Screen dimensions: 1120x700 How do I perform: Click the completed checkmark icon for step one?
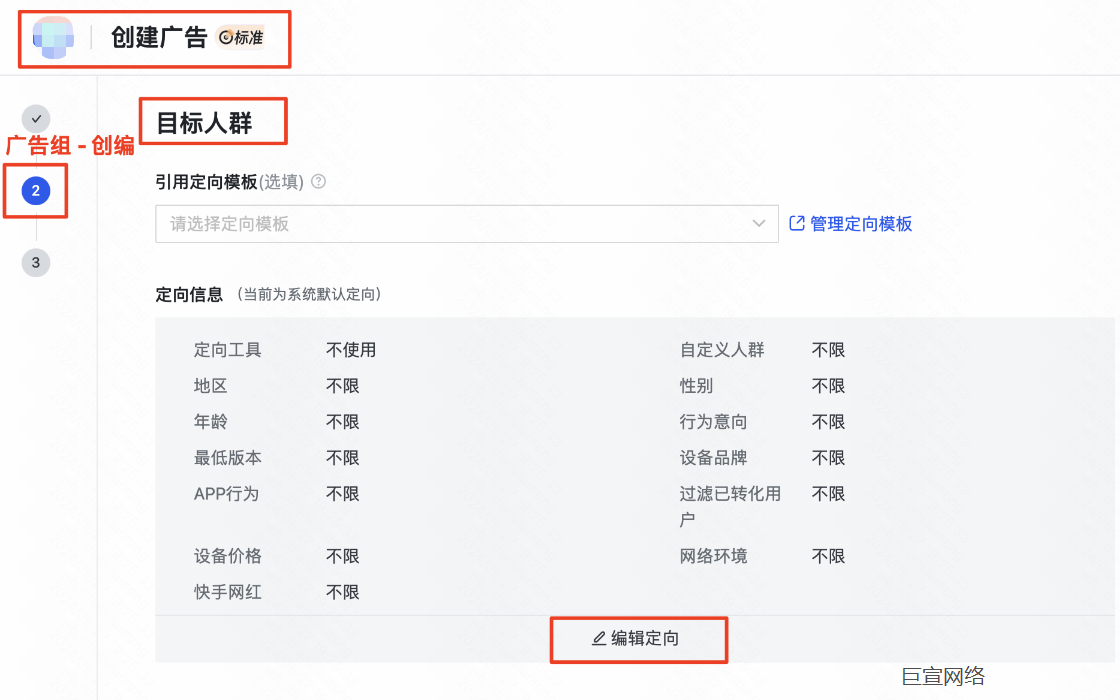tap(36, 118)
